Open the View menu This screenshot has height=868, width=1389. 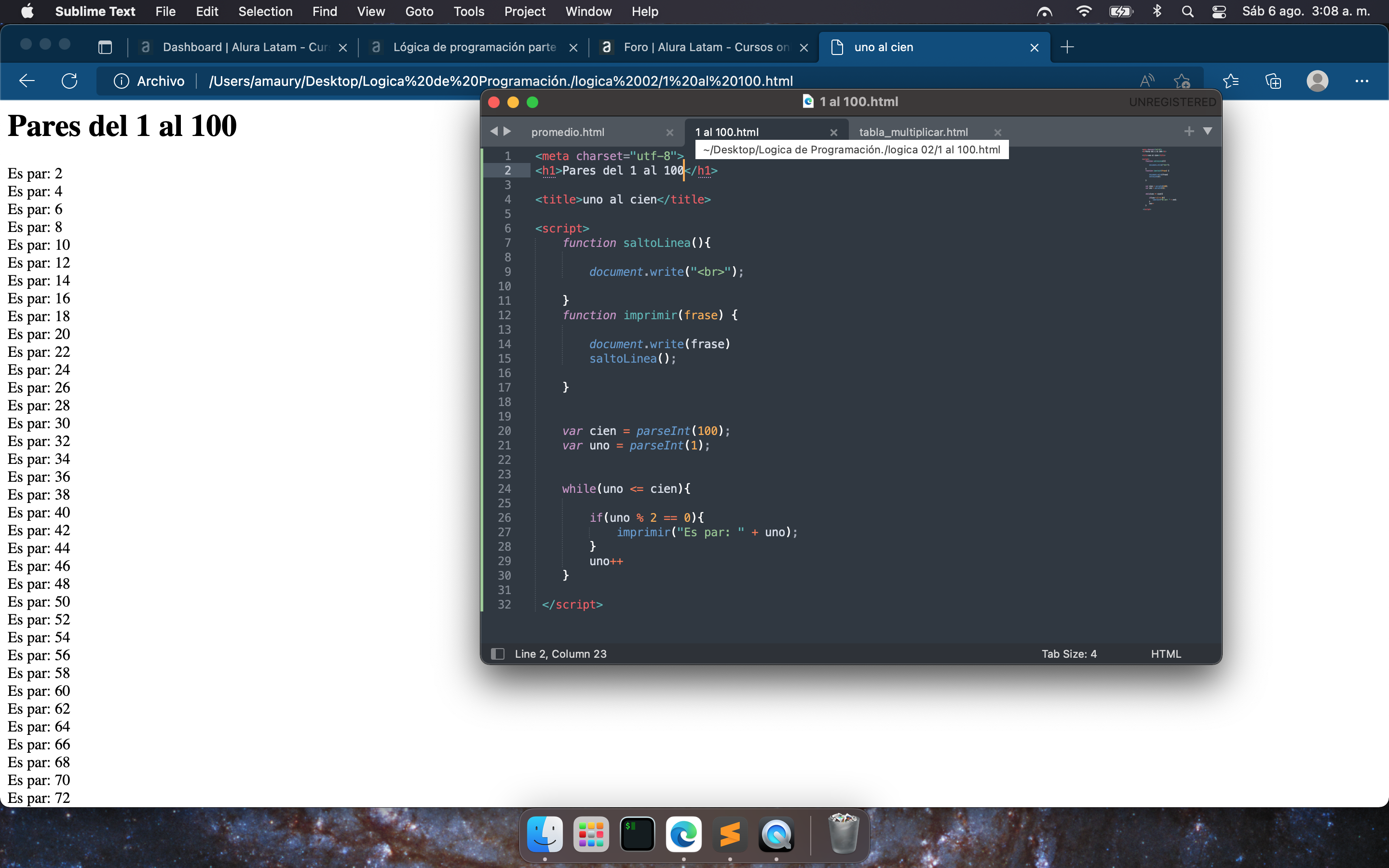coord(371,12)
